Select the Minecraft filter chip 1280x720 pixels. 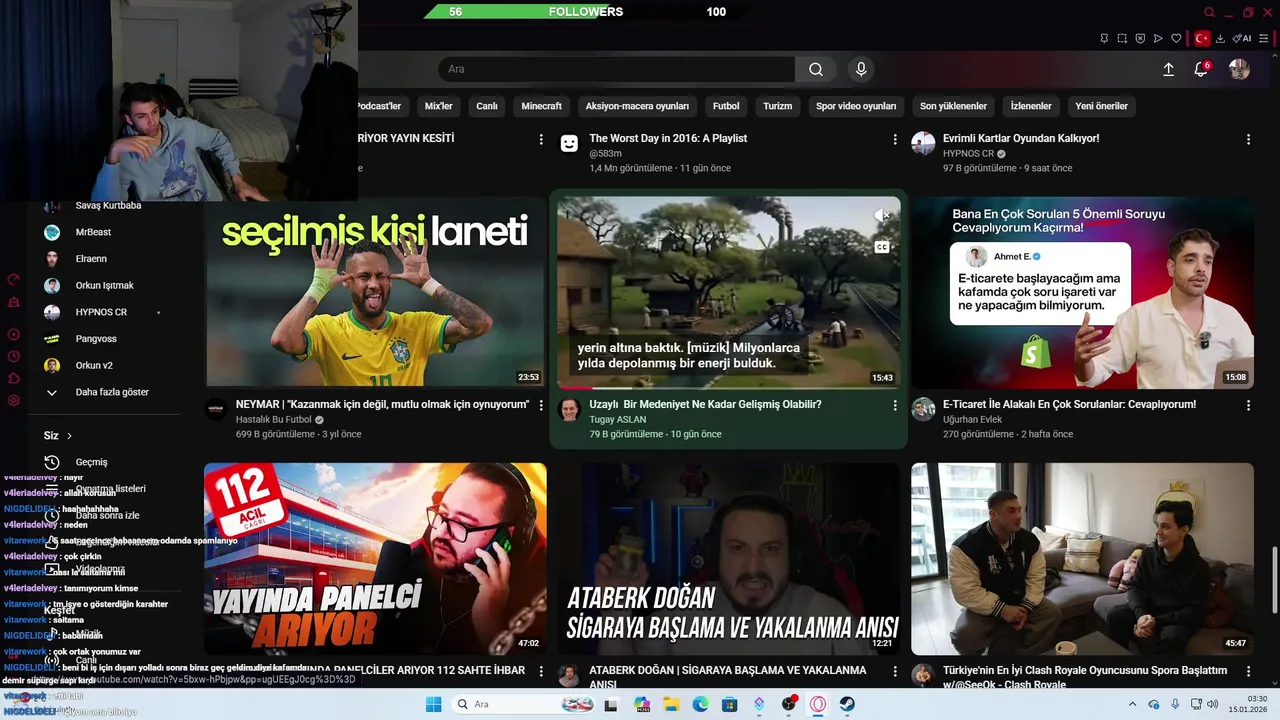click(541, 106)
